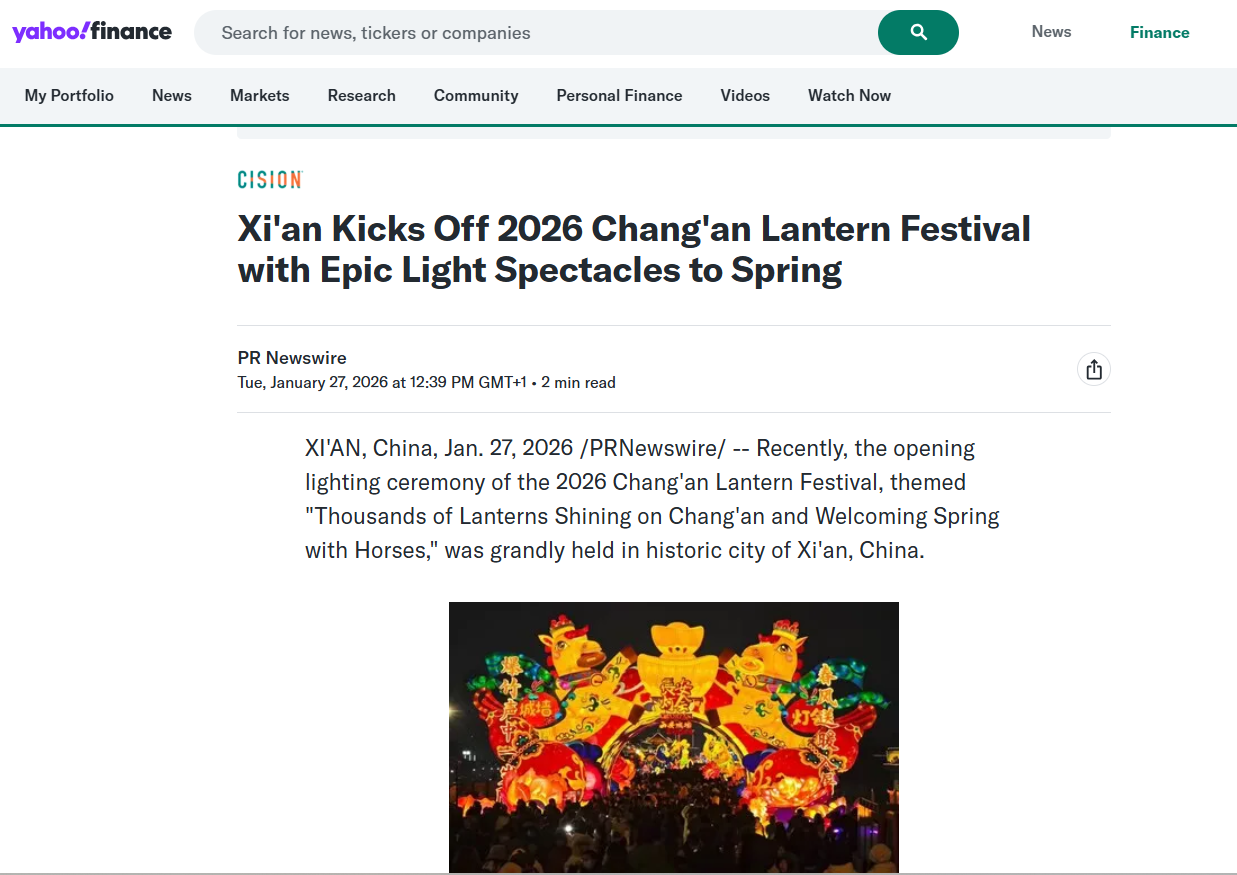Click the article headline about Xi'an
Screen dimensions: 1237x875
click(634, 249)
